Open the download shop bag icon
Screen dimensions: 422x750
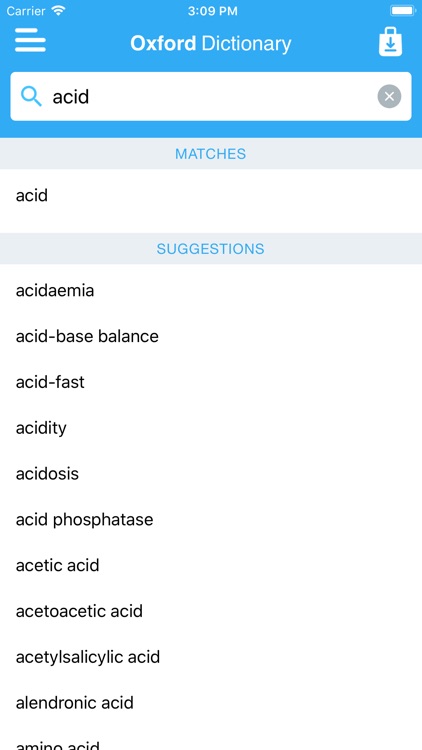click(x=390, y=42)
